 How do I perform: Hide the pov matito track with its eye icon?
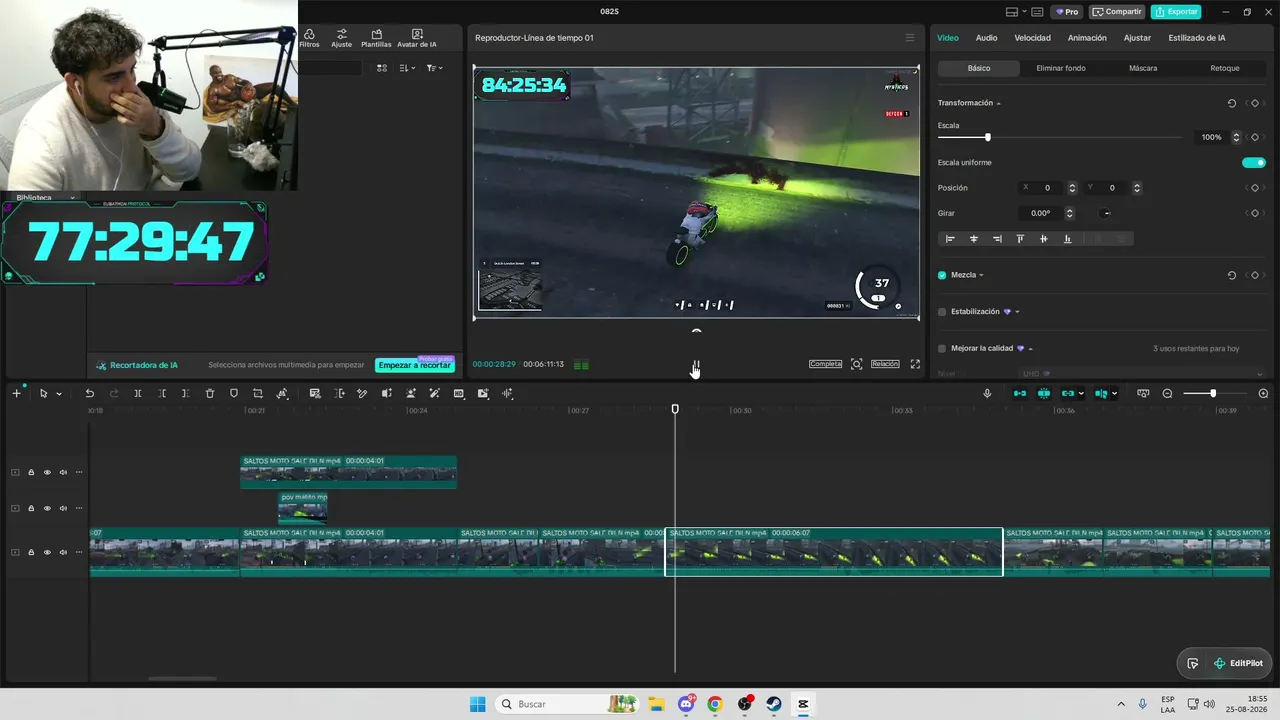pyautogui.click(x=47, y=508)
